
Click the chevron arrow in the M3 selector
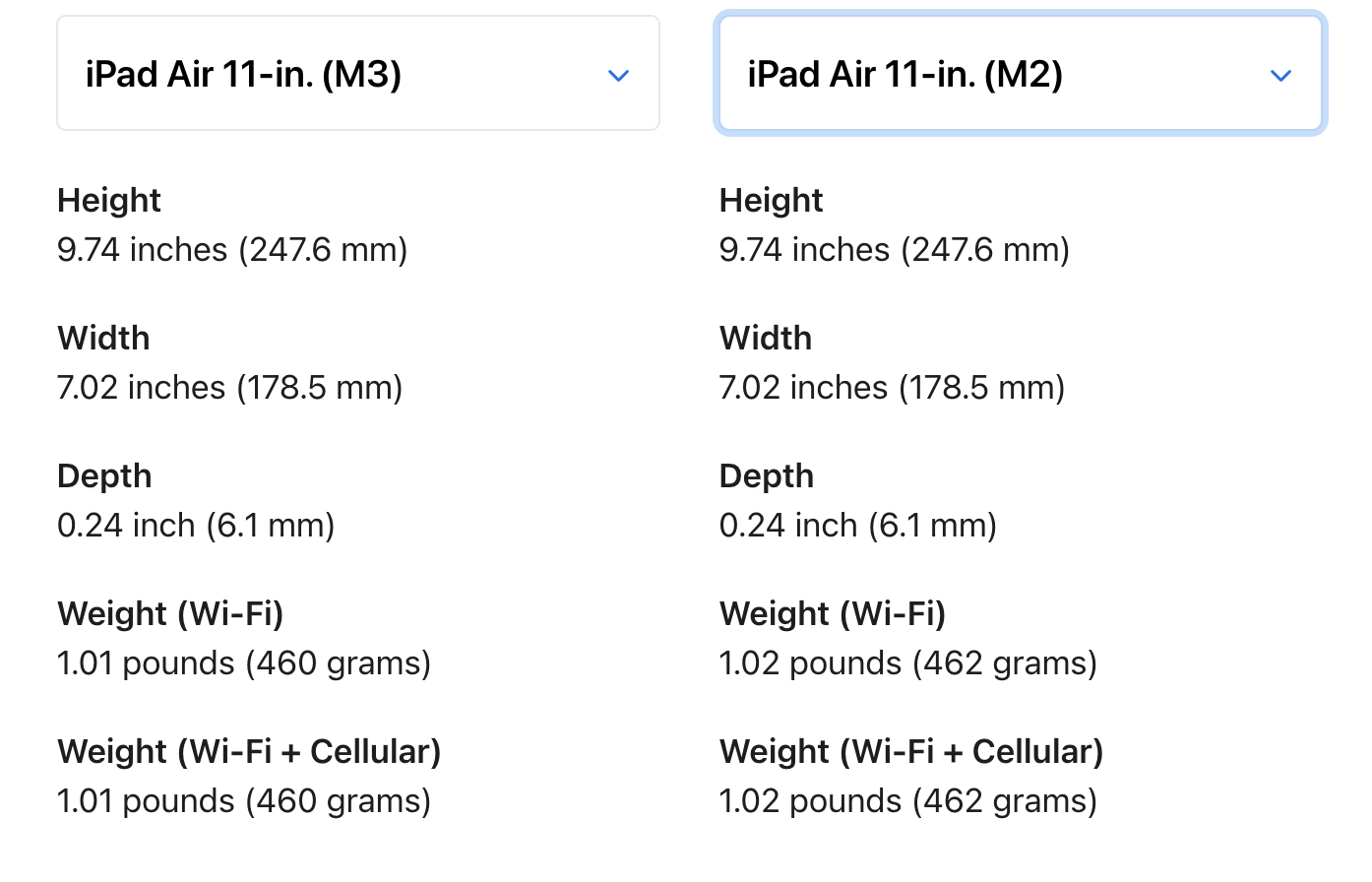pyautogui.click(x=618, y=76)
